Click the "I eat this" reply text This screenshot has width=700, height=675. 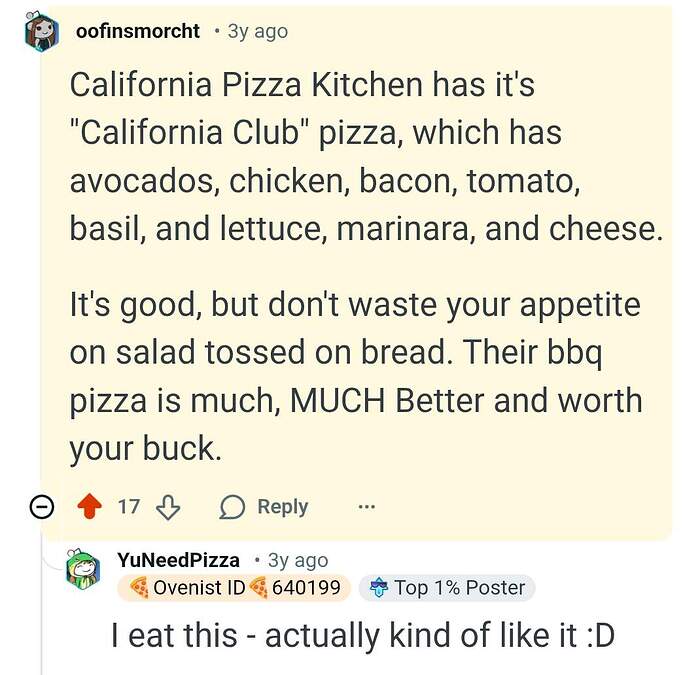point(363,636)
